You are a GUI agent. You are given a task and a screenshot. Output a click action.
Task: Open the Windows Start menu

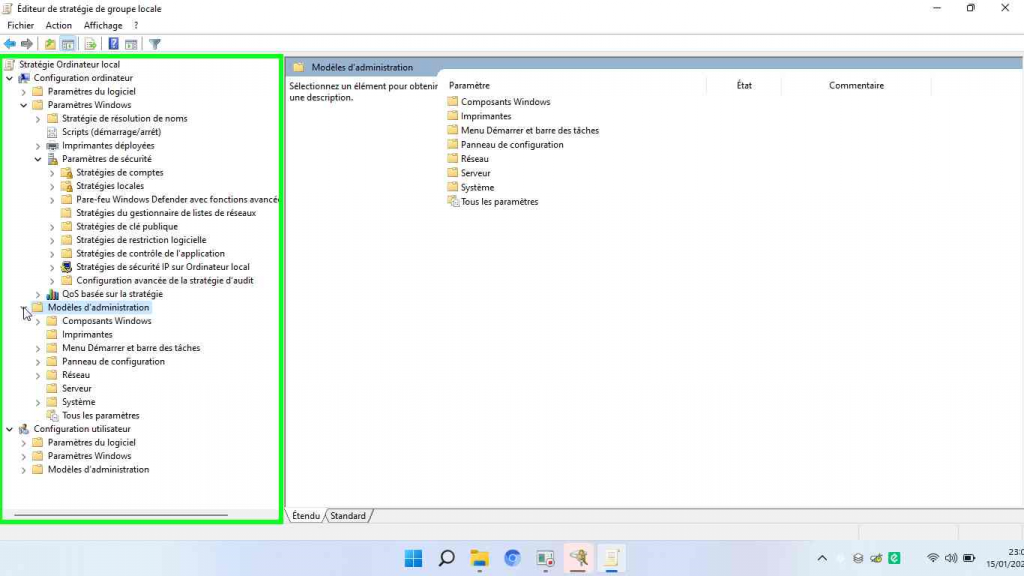pos(413,559)
